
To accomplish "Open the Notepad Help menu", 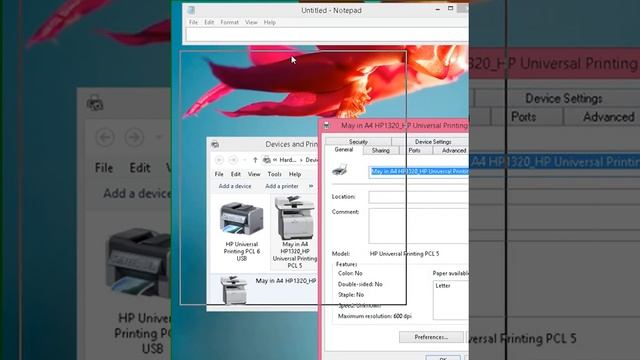I will (x=269, y=22).
